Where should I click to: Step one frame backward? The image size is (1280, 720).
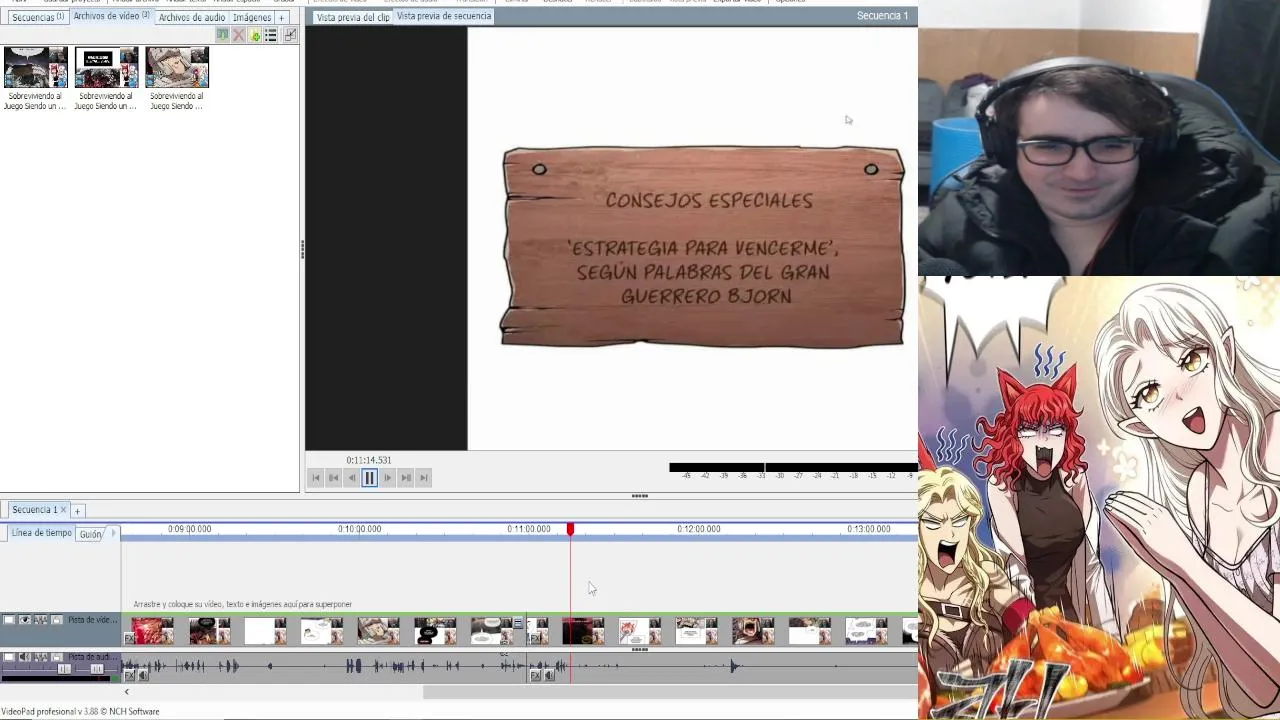pyautogui.click(x=352, y=478)
